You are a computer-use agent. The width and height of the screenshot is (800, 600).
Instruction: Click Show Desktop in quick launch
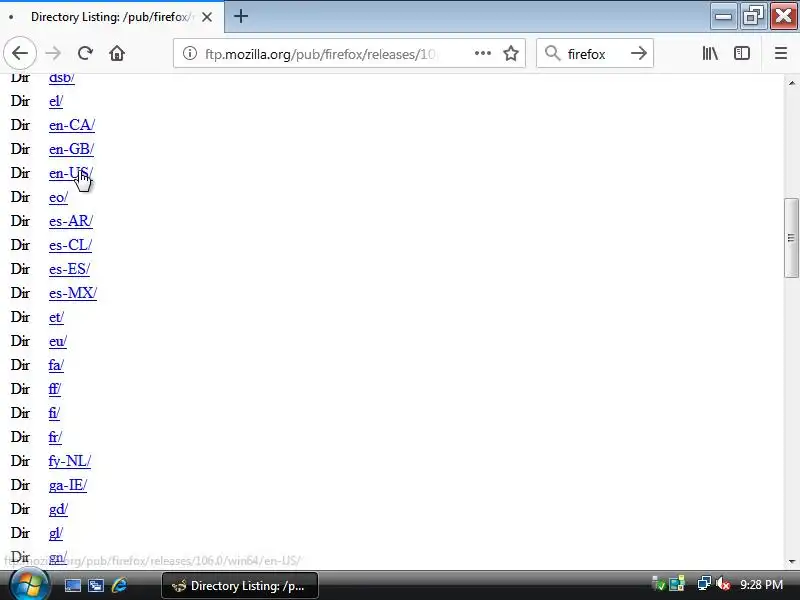(72, 585)
